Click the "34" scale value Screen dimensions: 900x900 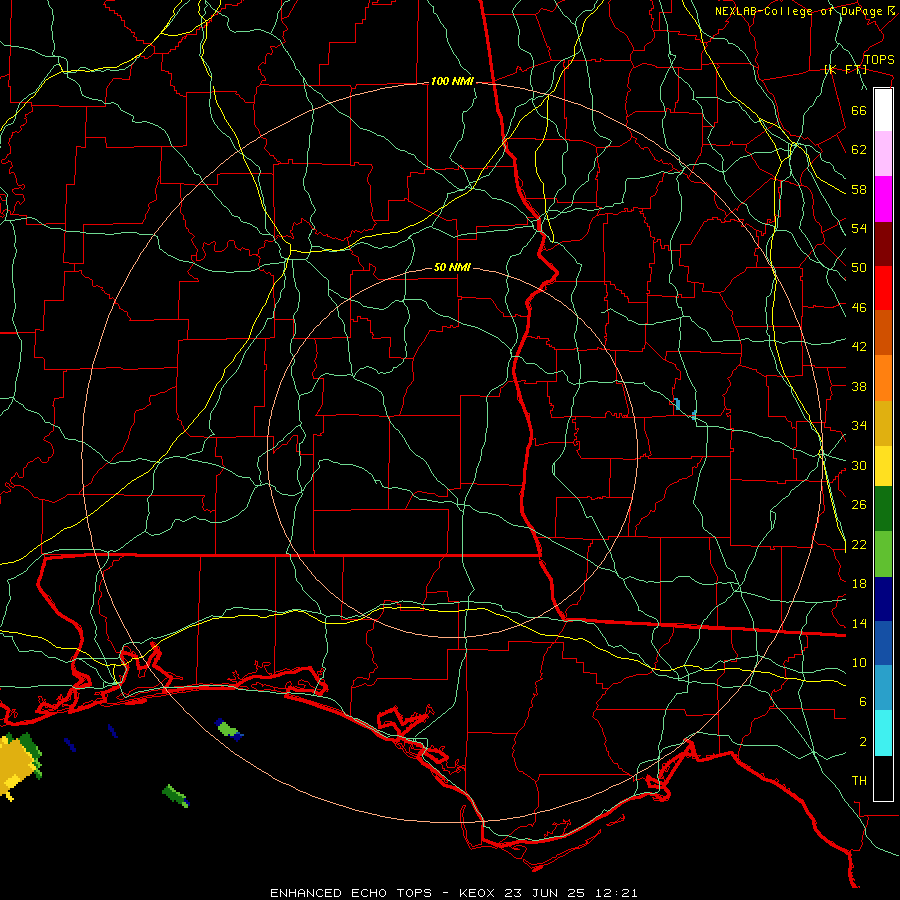coord(859,426)
